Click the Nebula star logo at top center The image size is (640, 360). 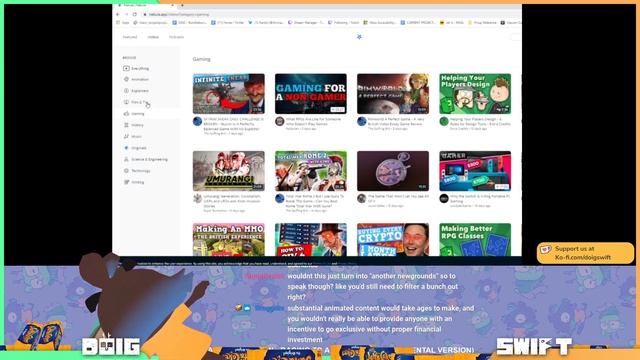pos(359,37)
